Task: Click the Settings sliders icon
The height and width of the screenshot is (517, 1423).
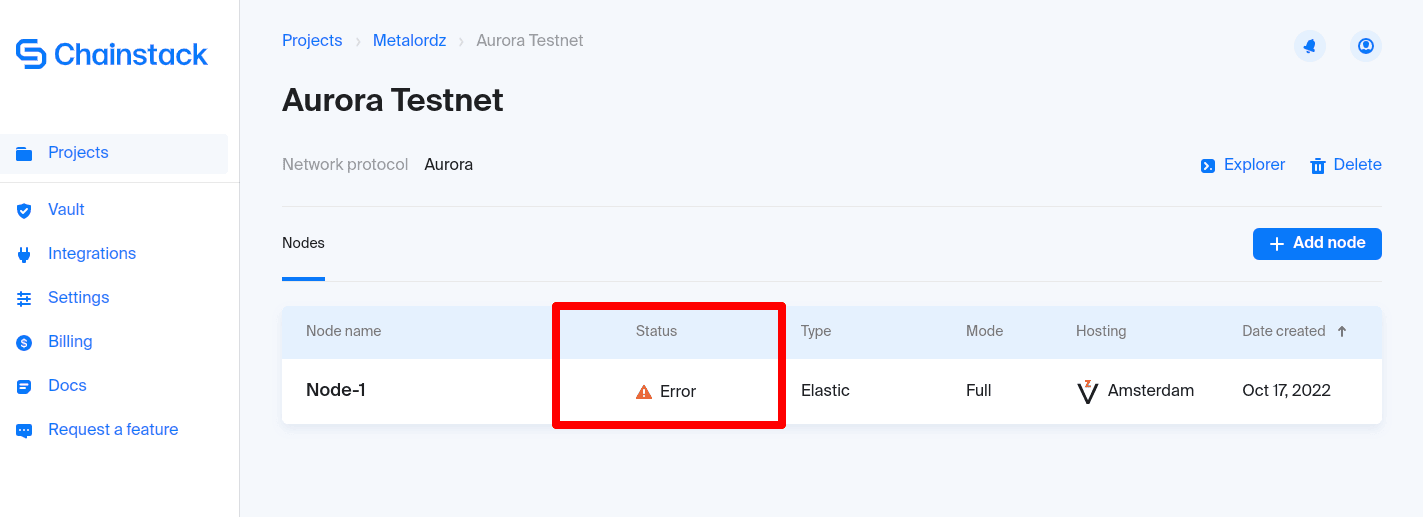Action: 24,298
